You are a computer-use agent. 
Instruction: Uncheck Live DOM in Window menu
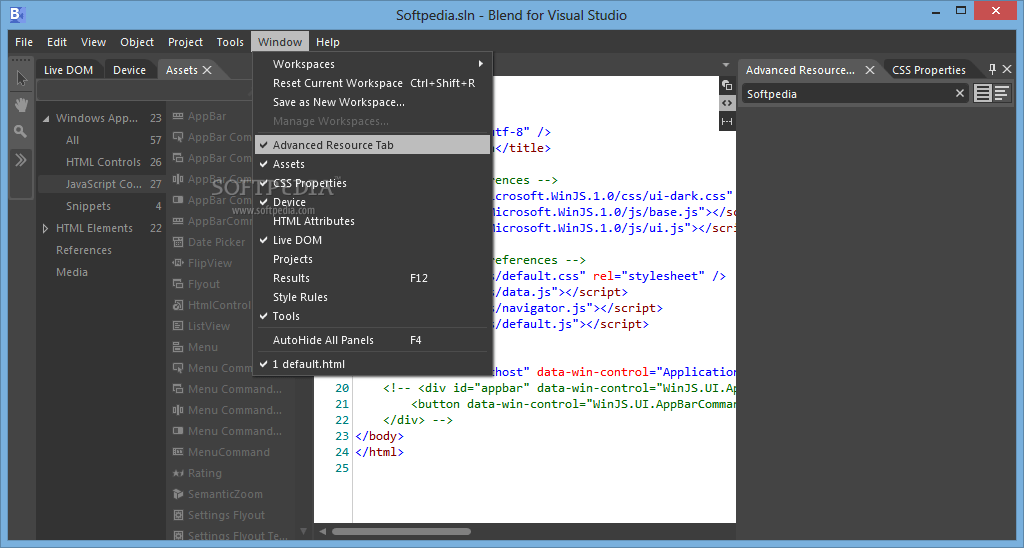pos(372,240)
